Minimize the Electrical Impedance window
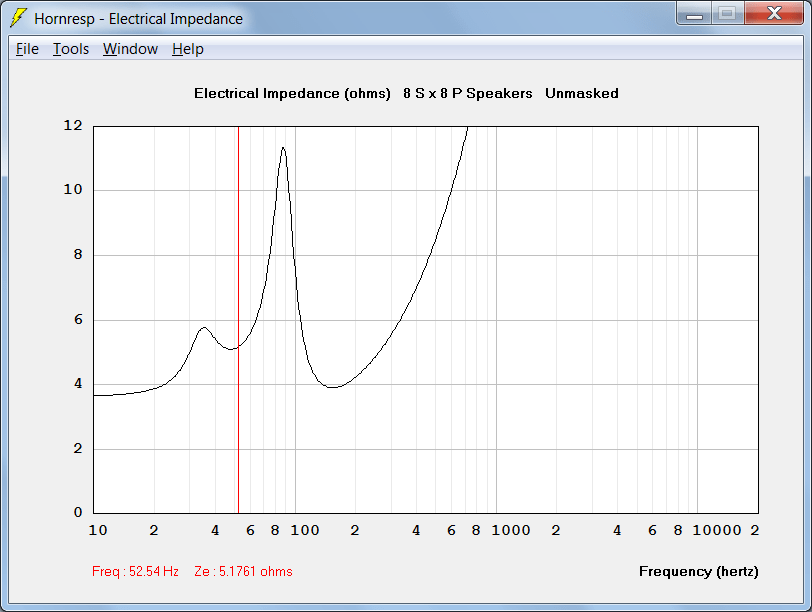812x612 pixels. (x=694, y=14)
